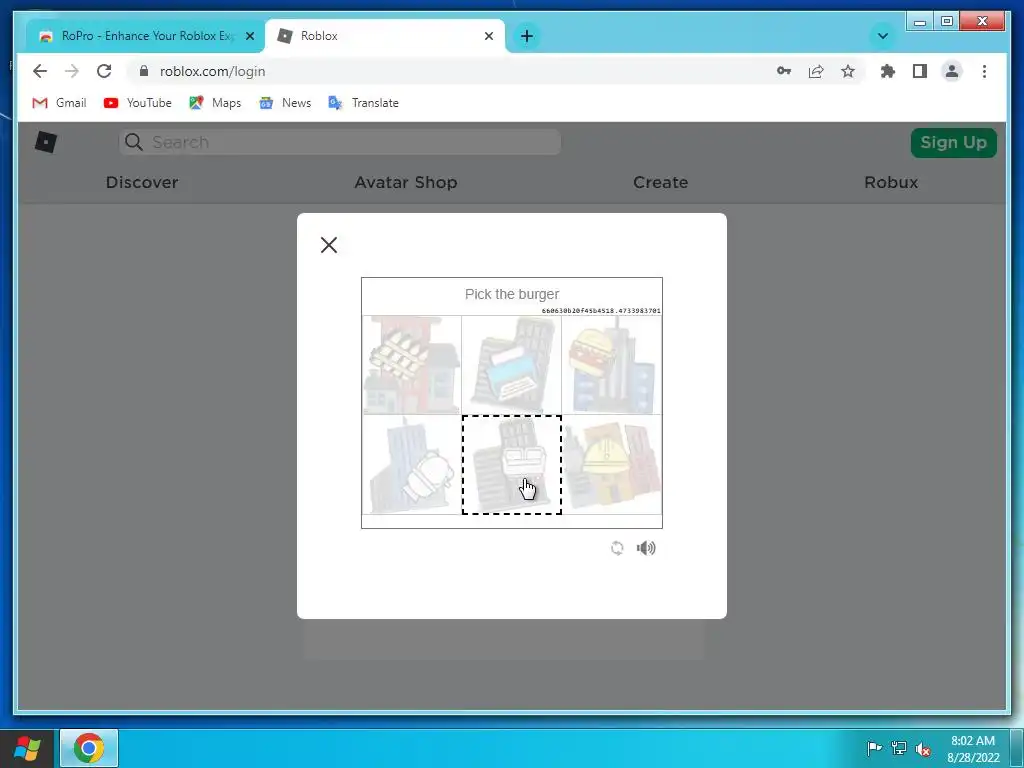Open the Discover menu item

(x=142, y=182)
